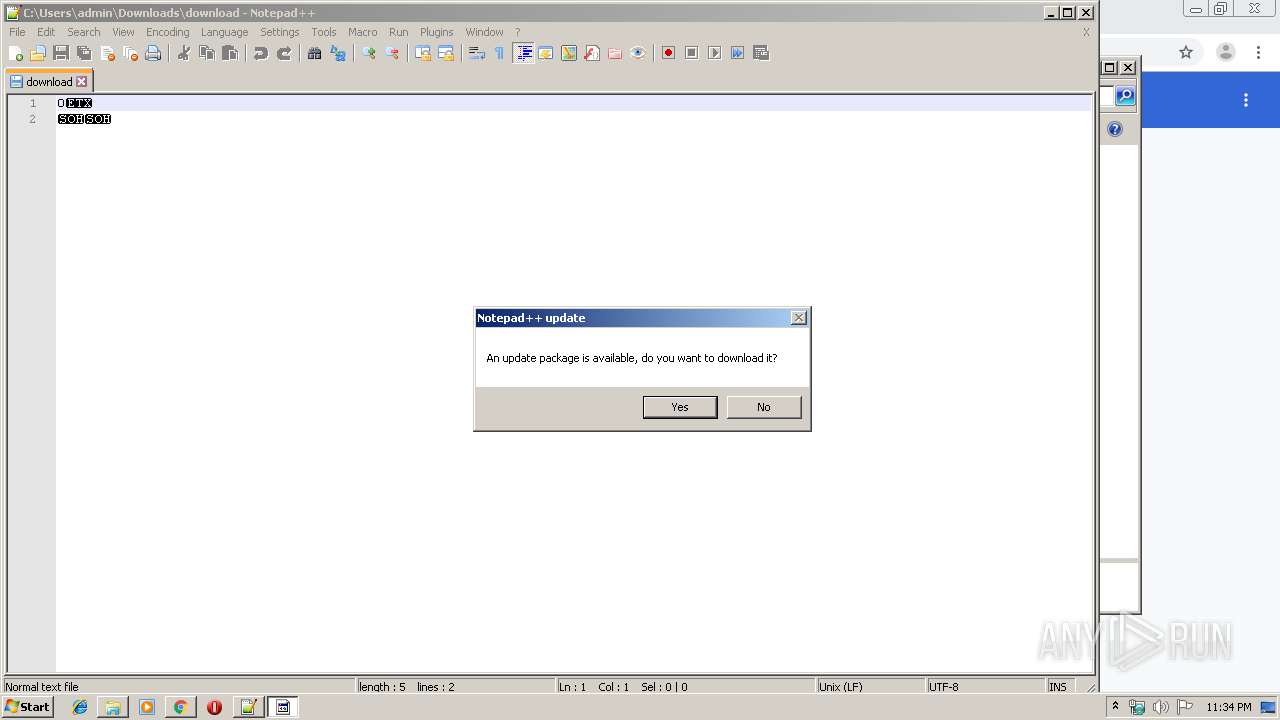Click the UTF-8 encoding status entry

(x=985, y=687)
